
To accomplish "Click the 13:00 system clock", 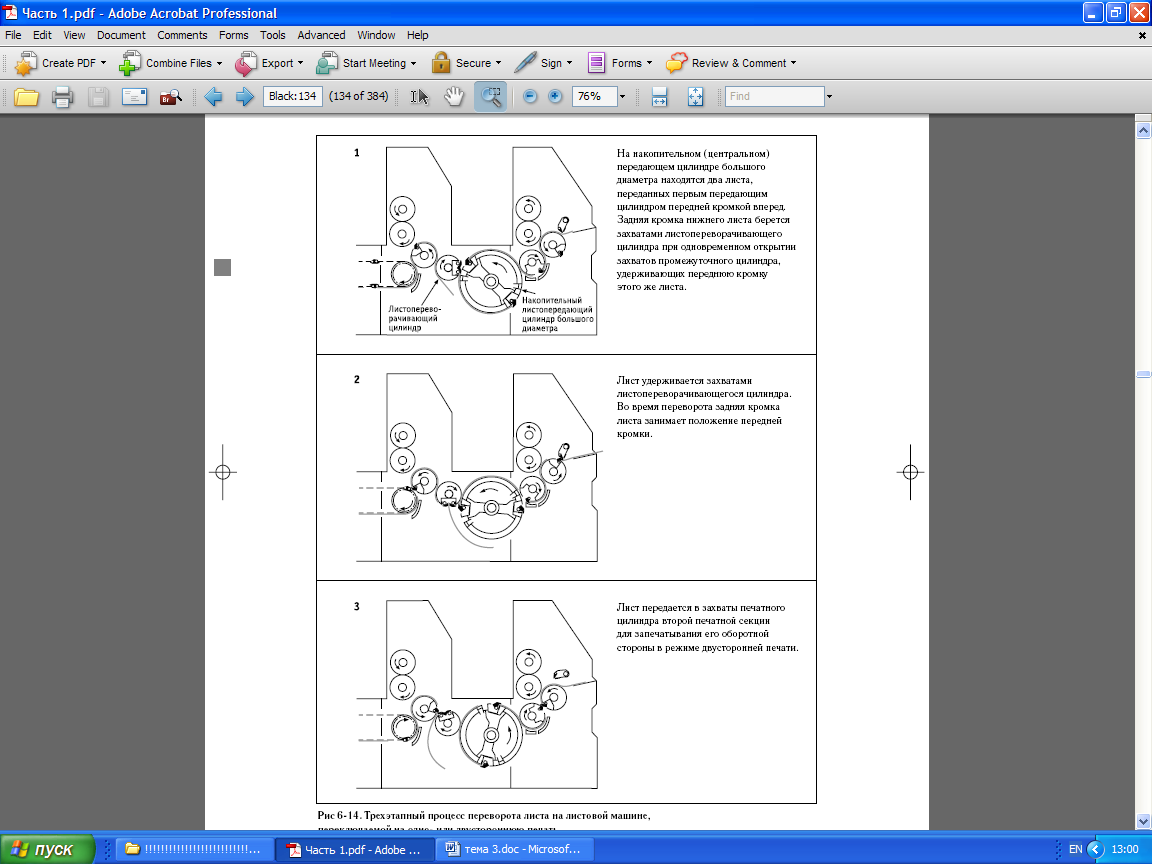I will click(1125, 849).
